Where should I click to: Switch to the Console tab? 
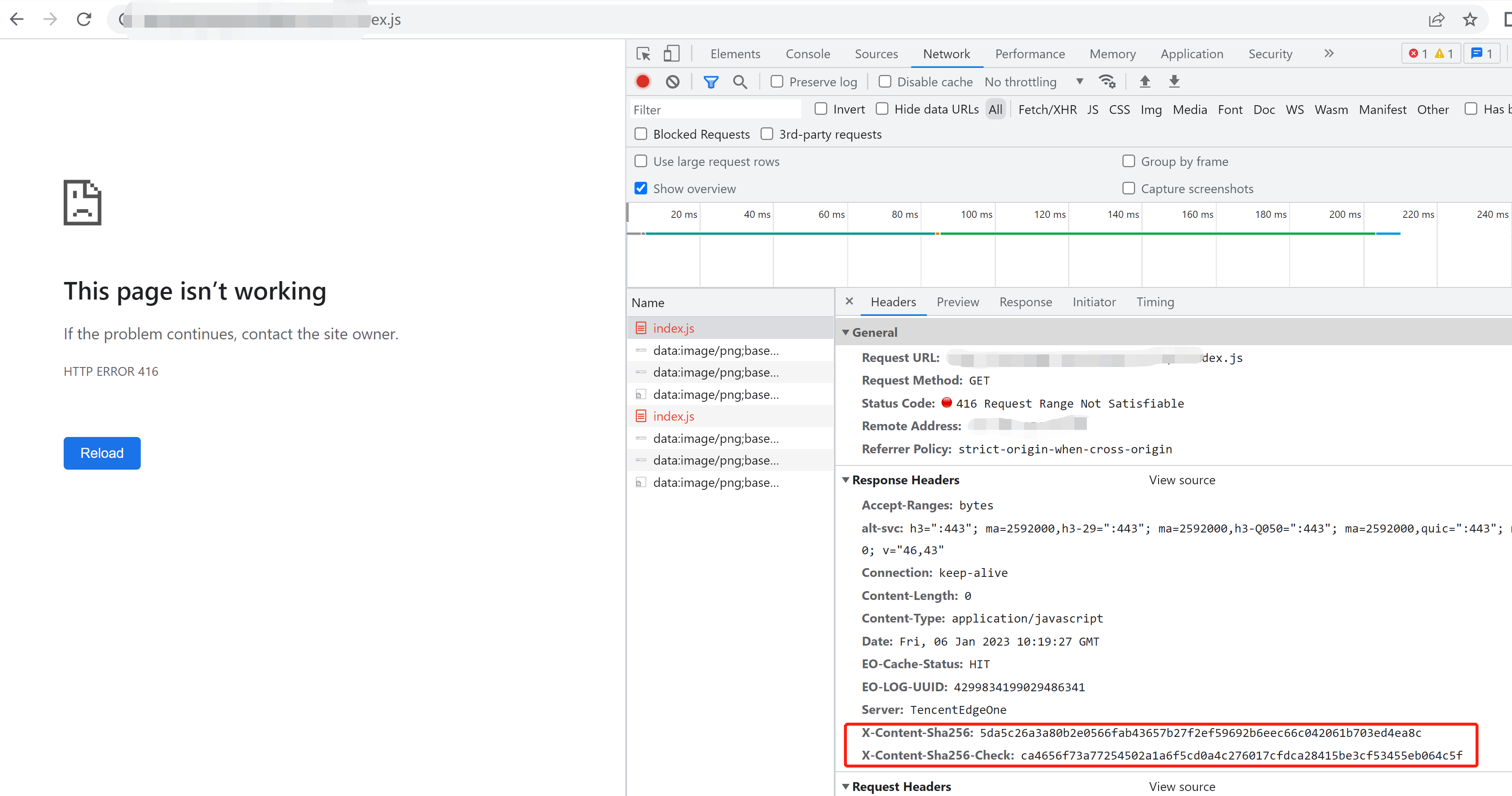click(807, 54)
